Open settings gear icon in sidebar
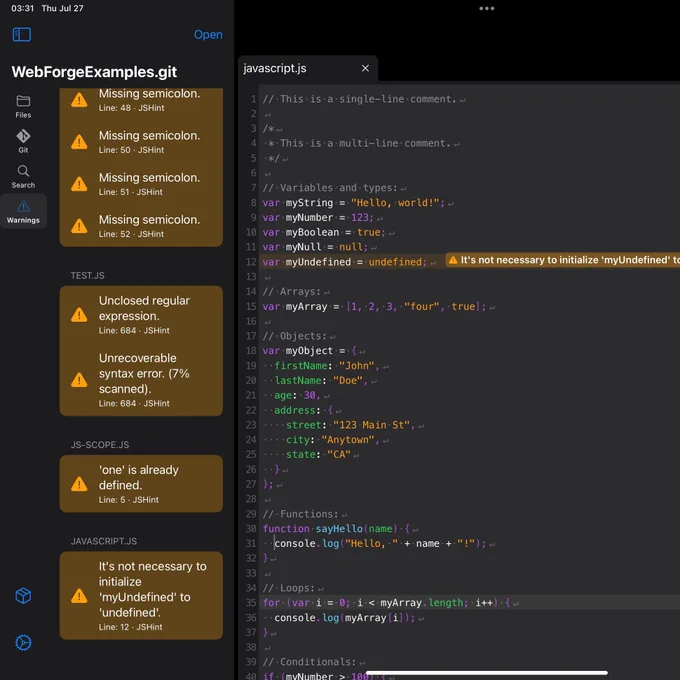The height and width of the screenshot is (680, 680). 23,642
